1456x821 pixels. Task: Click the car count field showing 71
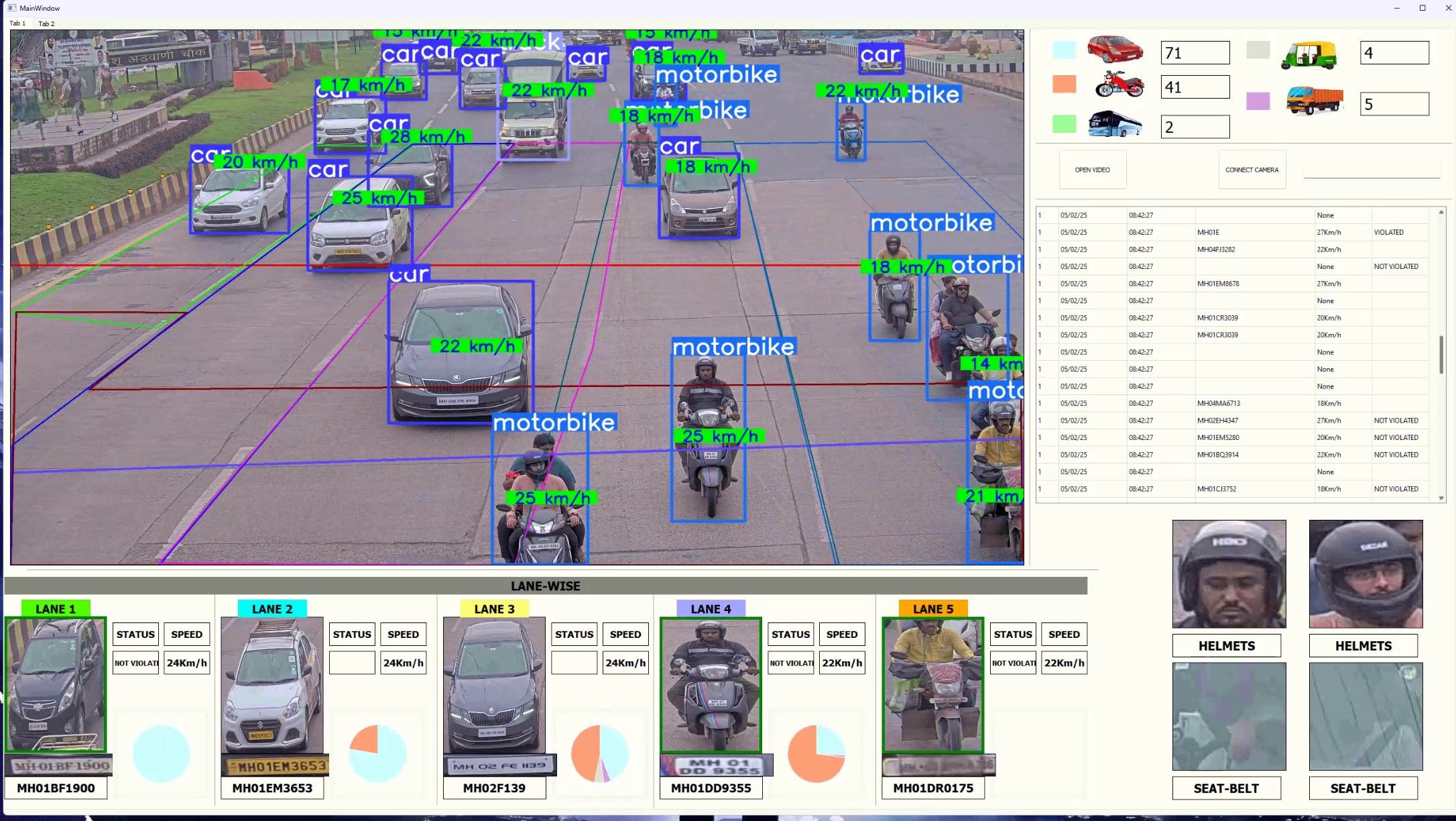point(1195,53)
